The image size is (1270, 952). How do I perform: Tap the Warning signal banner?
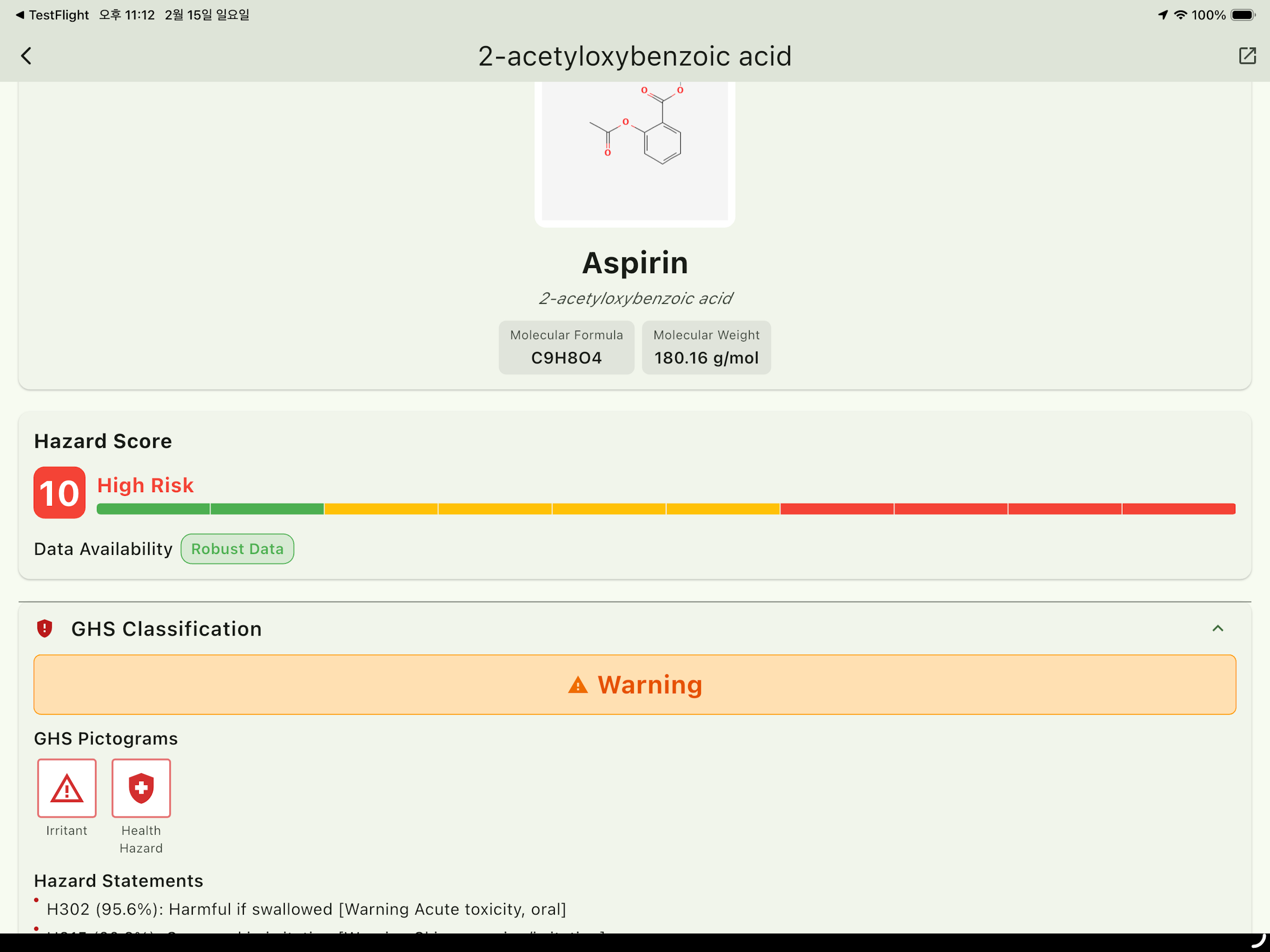(635, 684)
